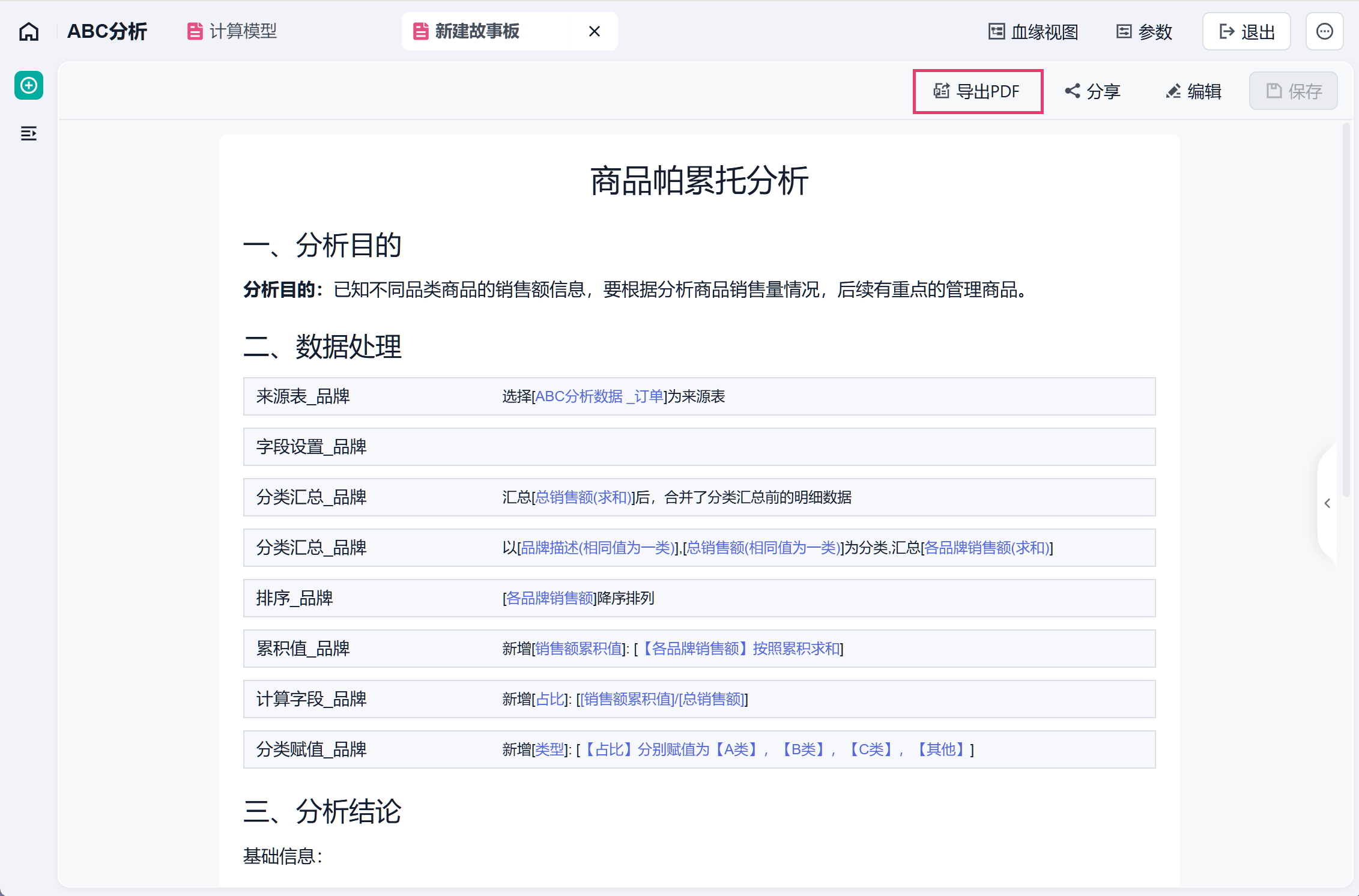Click the 分享 share button
The width and height of the screenshot is (1359, 896).
[x=1093, y=91]
